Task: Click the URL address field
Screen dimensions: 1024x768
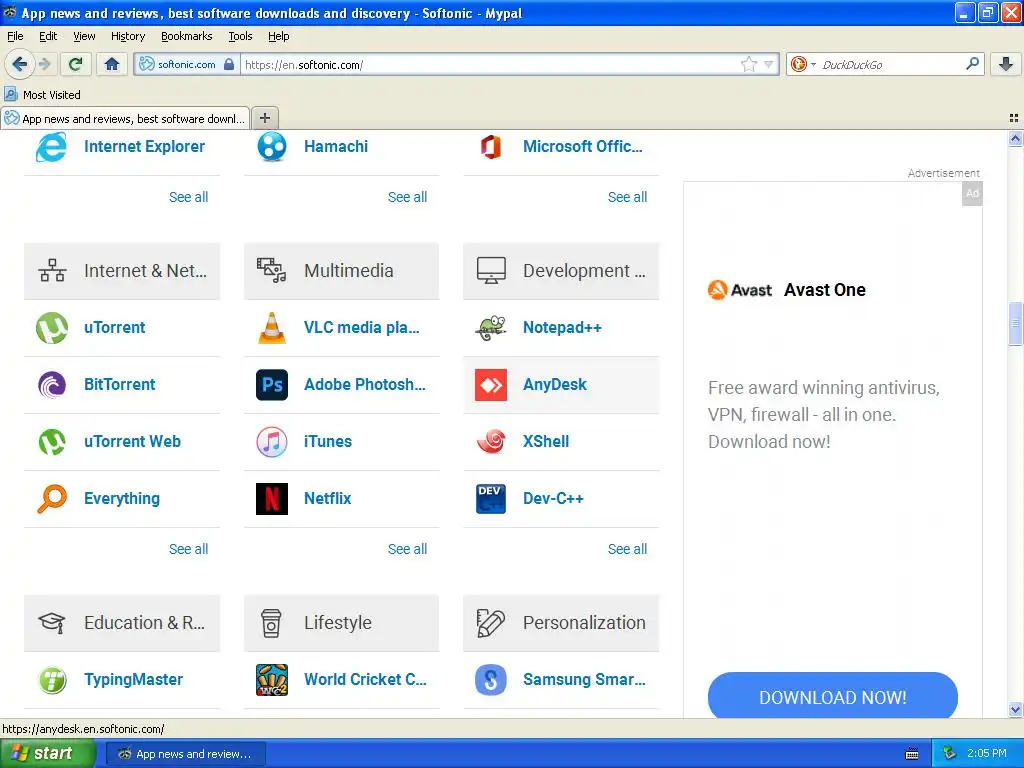Action: pyautogui.click(x=490, y=64)
